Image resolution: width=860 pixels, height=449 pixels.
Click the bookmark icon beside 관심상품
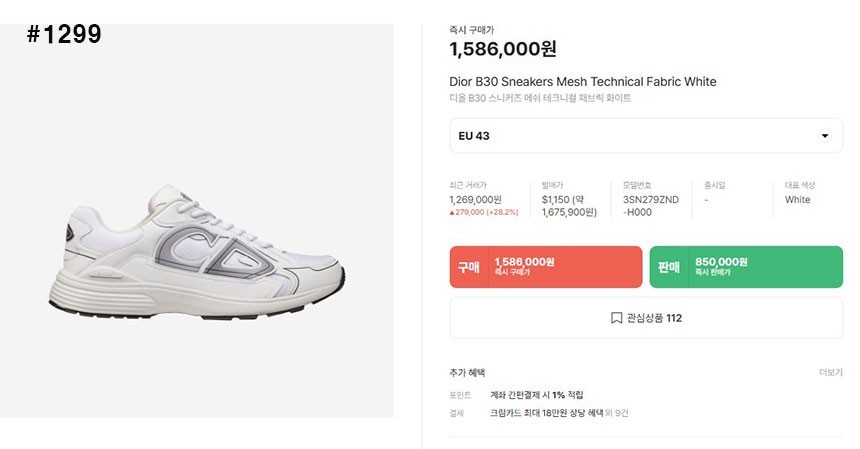click(616, 318)
